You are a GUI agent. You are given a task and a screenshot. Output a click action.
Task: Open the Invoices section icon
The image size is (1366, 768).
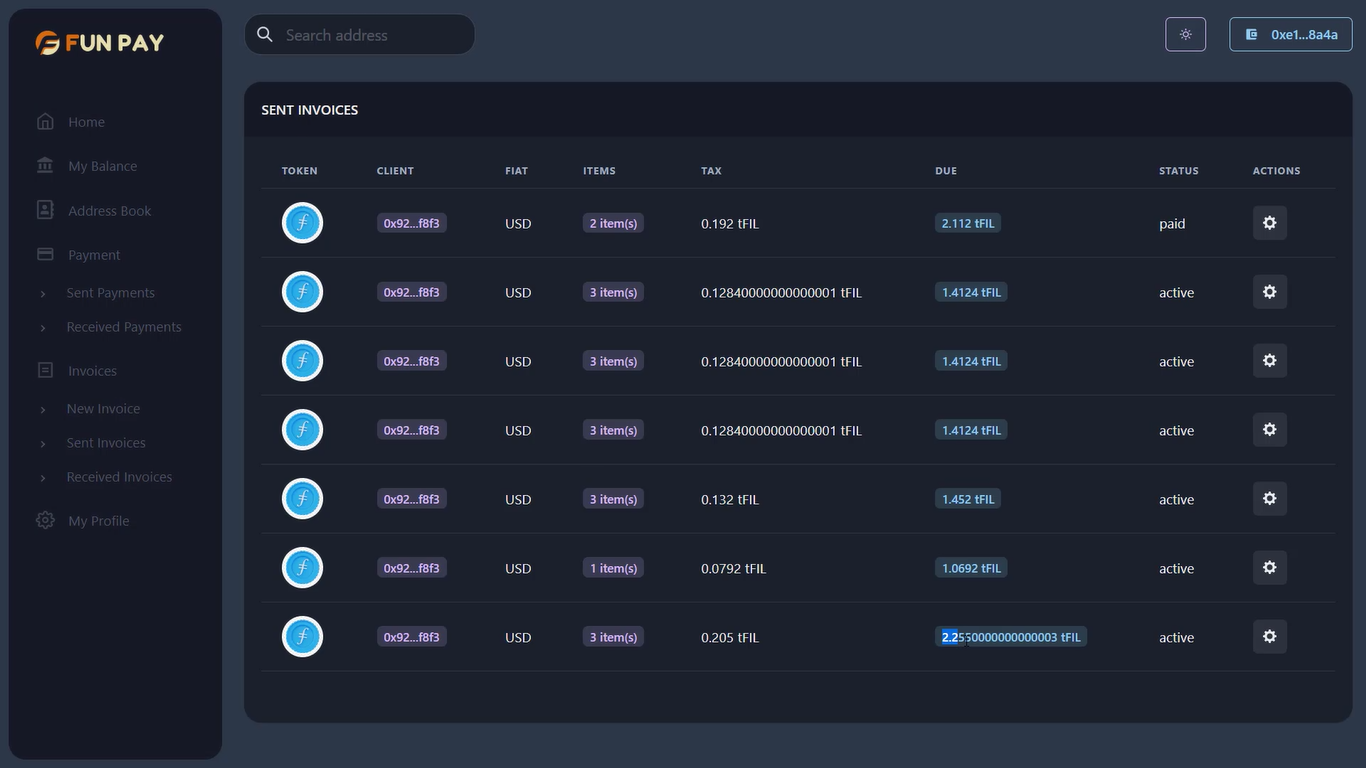pos(45,369)
